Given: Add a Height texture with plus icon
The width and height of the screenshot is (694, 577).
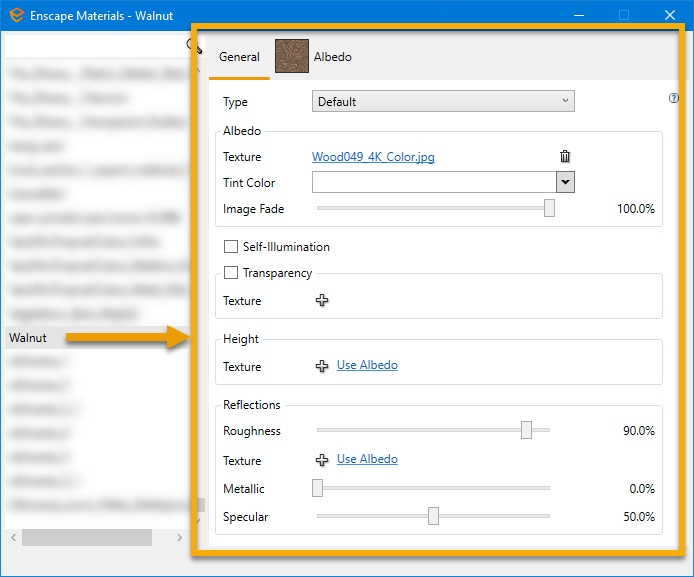Looking at the screenshot, I should pos(322,367).
